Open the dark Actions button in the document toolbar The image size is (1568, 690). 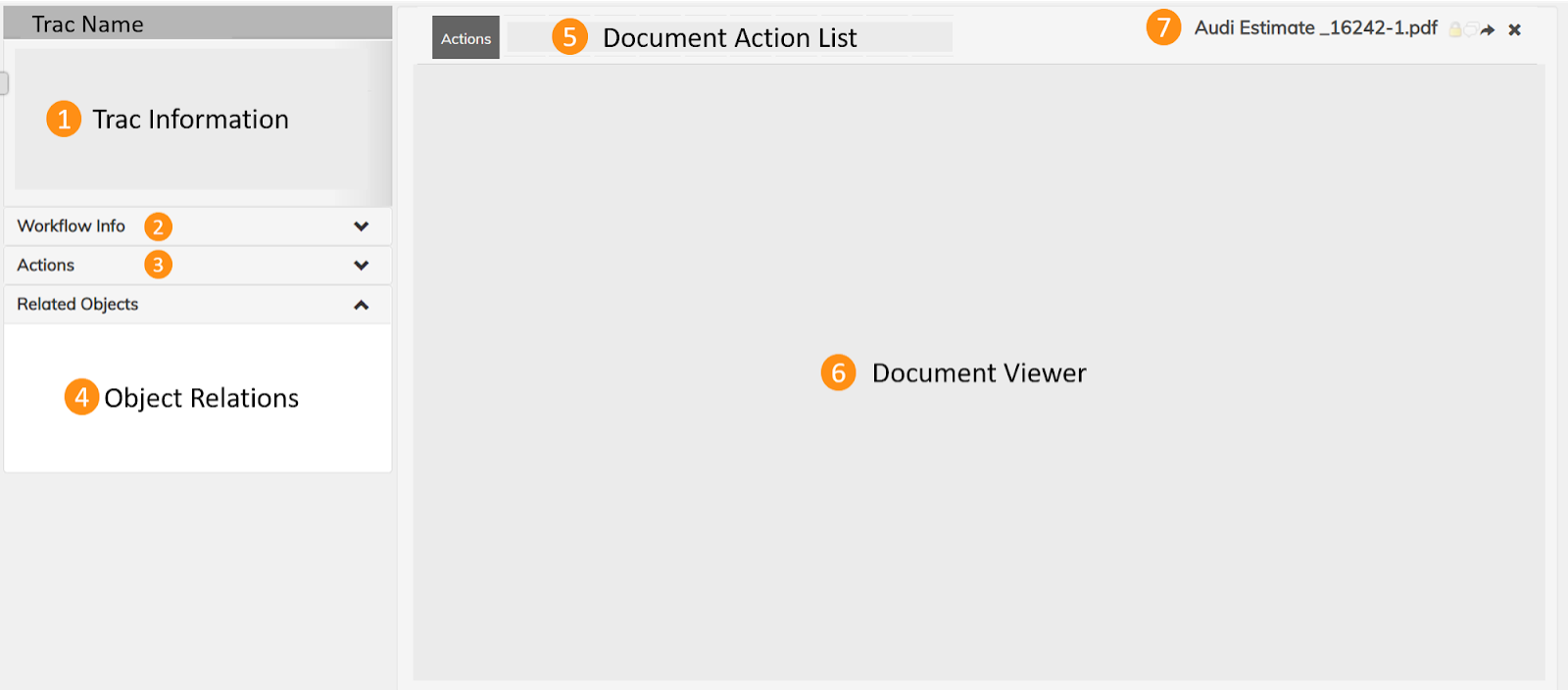pyautogui.click(x=465, y=38)
